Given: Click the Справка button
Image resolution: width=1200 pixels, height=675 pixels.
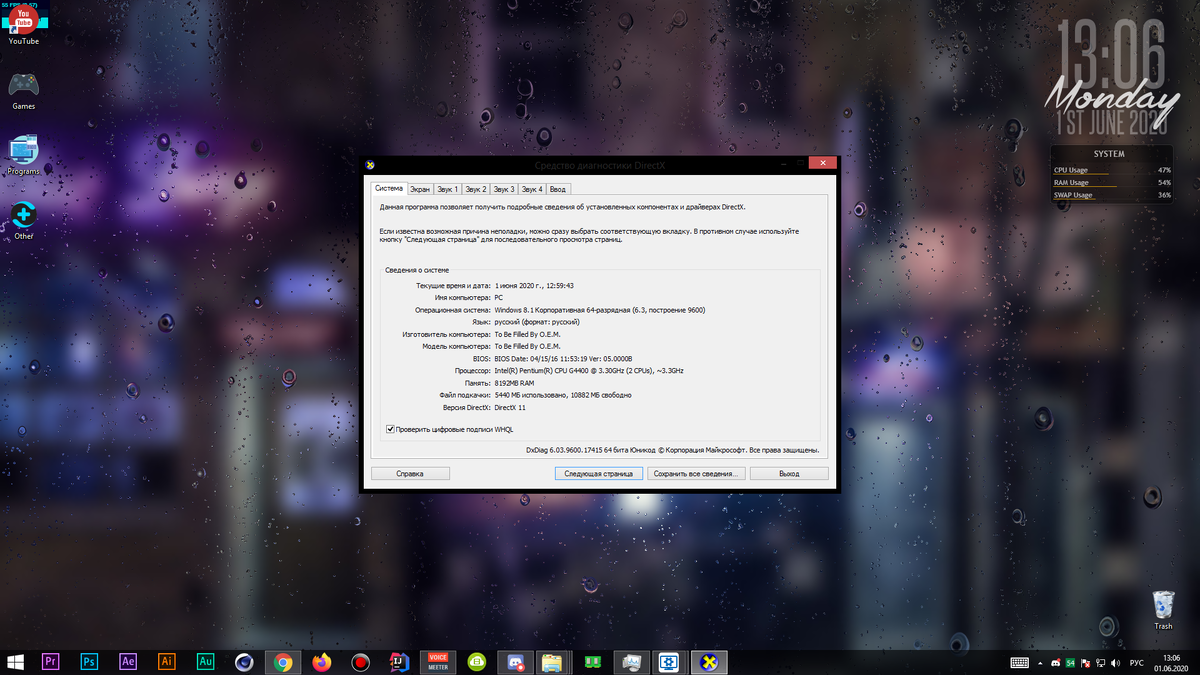Looking at the screenshot, I should [410, 473].
